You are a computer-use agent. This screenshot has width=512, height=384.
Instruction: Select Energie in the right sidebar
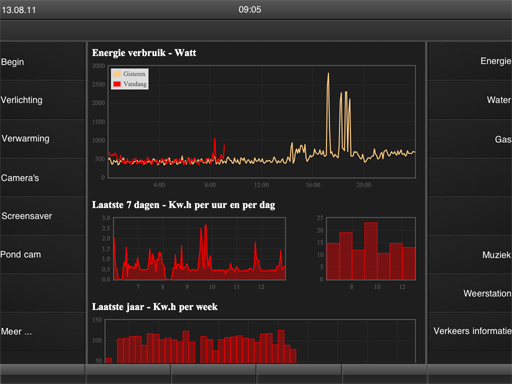(470, 61)
